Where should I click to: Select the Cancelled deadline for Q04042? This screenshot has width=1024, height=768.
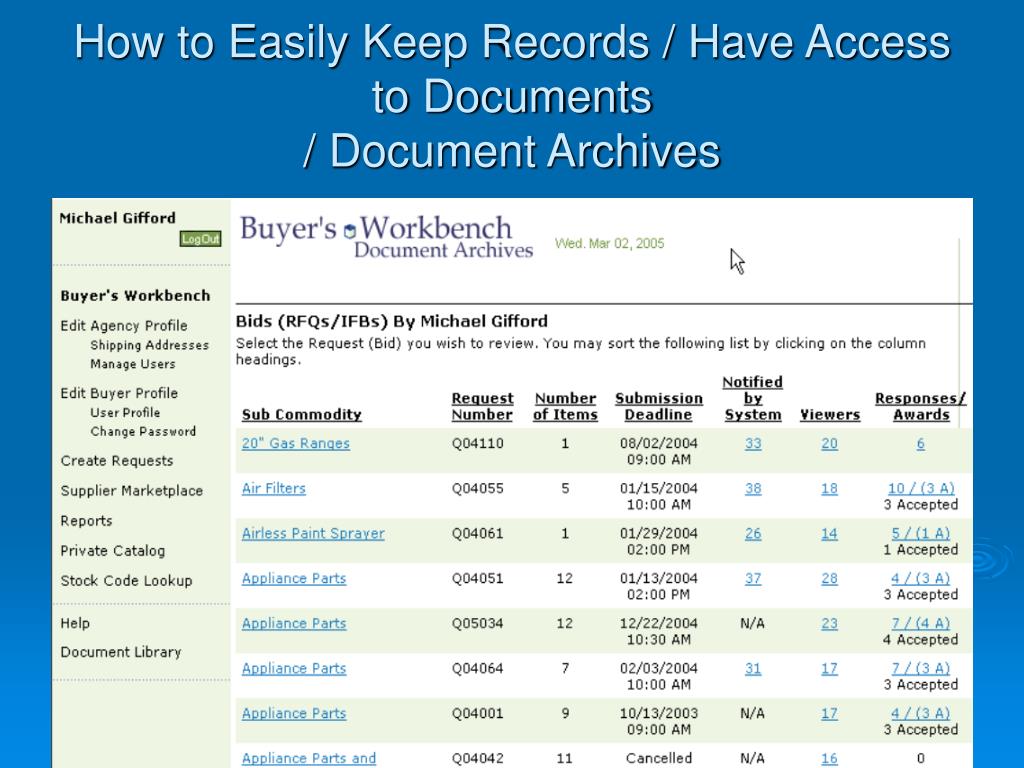(x=658, y=758)
